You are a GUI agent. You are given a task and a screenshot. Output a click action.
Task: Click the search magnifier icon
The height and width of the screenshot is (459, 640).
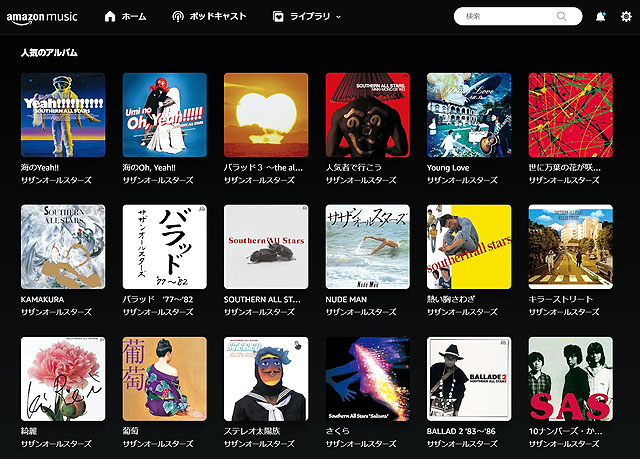coord(562,16)
